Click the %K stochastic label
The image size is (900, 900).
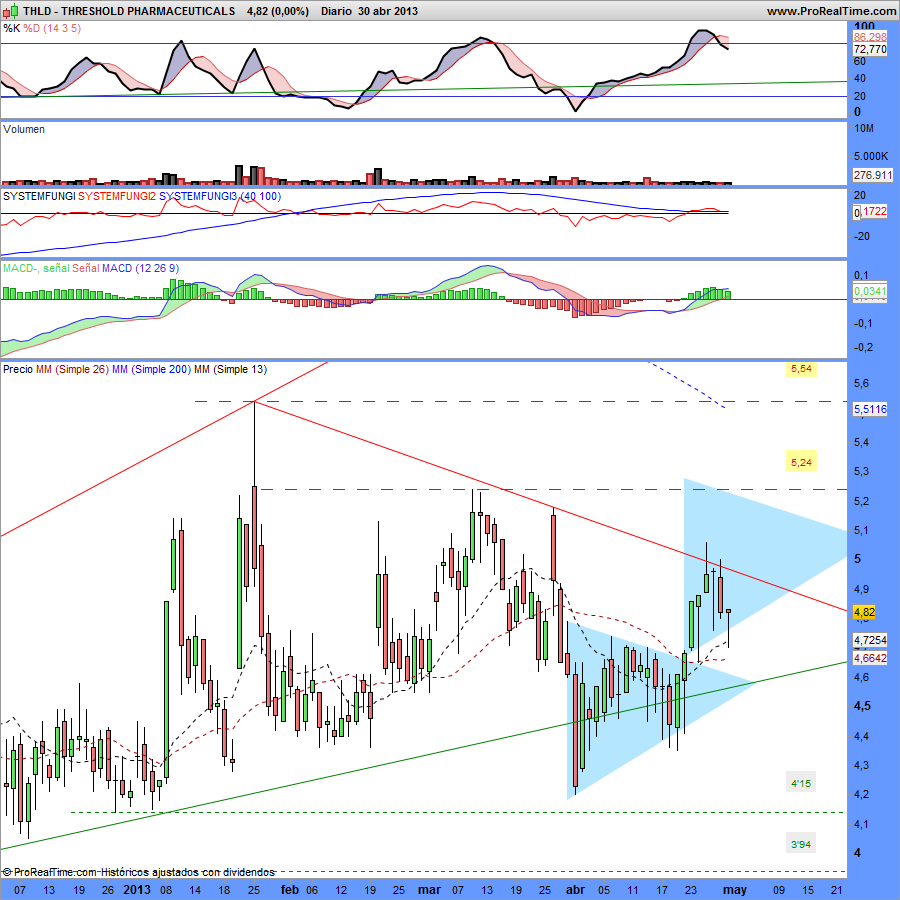11,28
